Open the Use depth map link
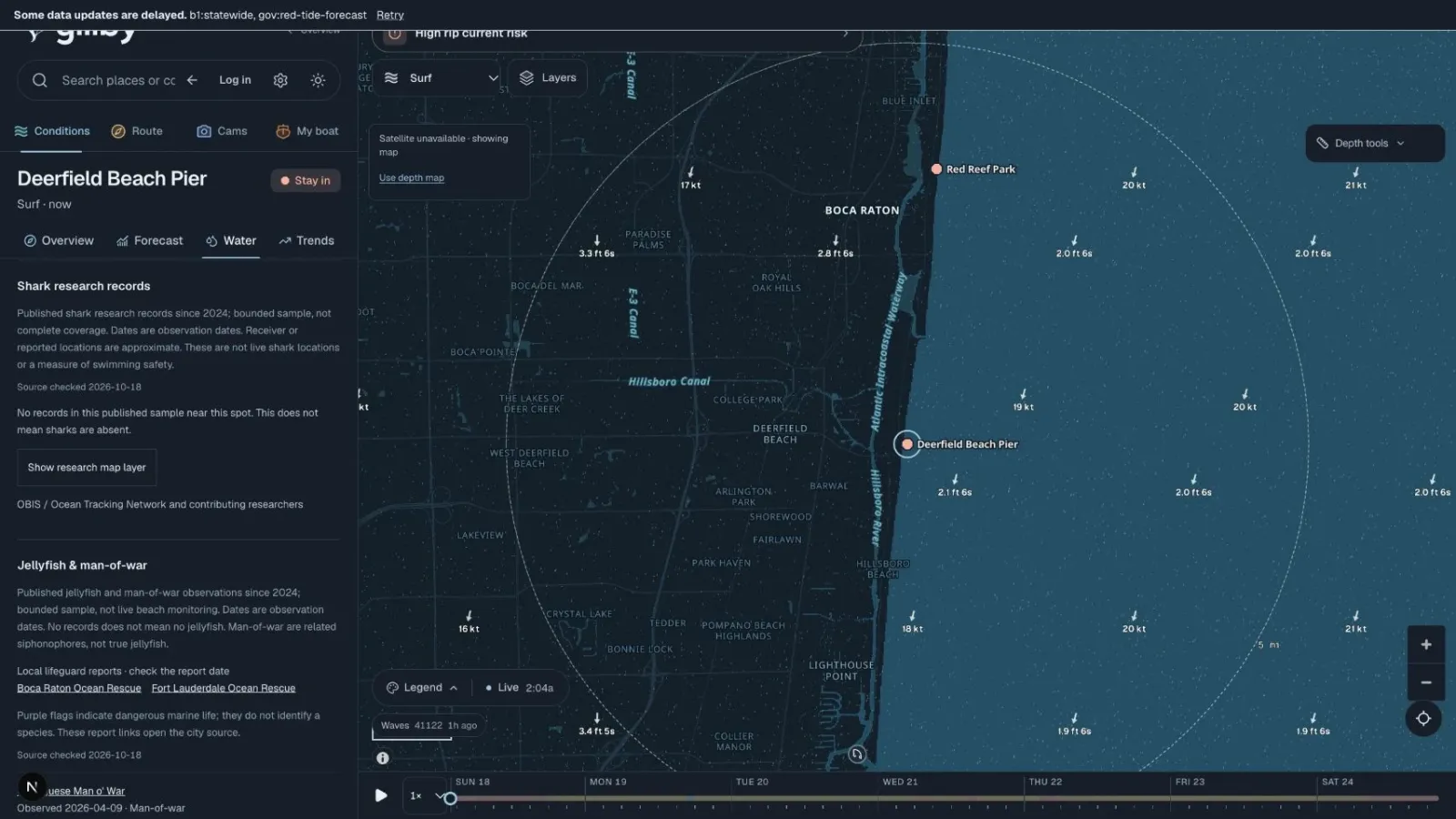 point(411,178)
